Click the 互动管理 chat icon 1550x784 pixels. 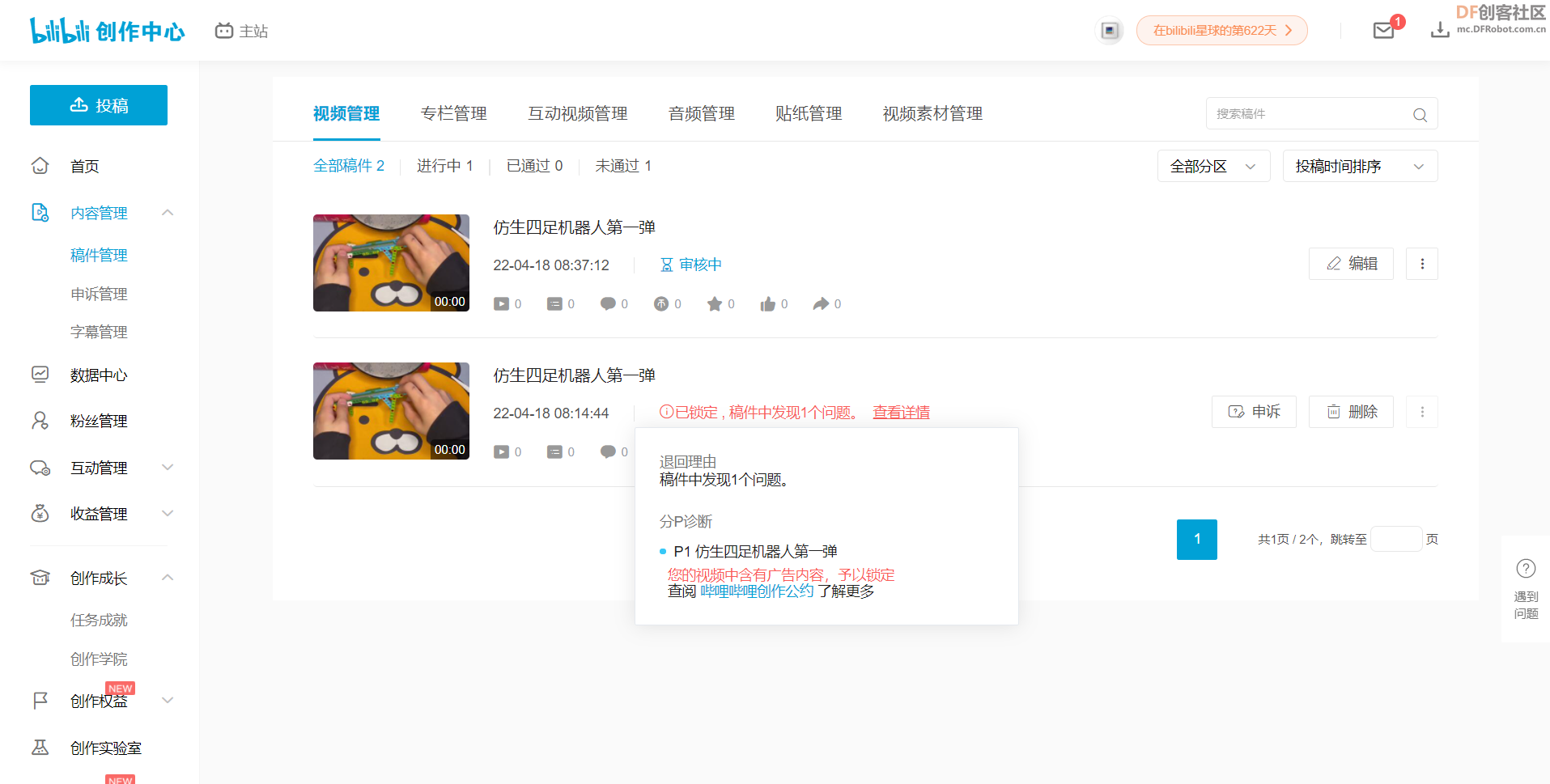point(40,468)
